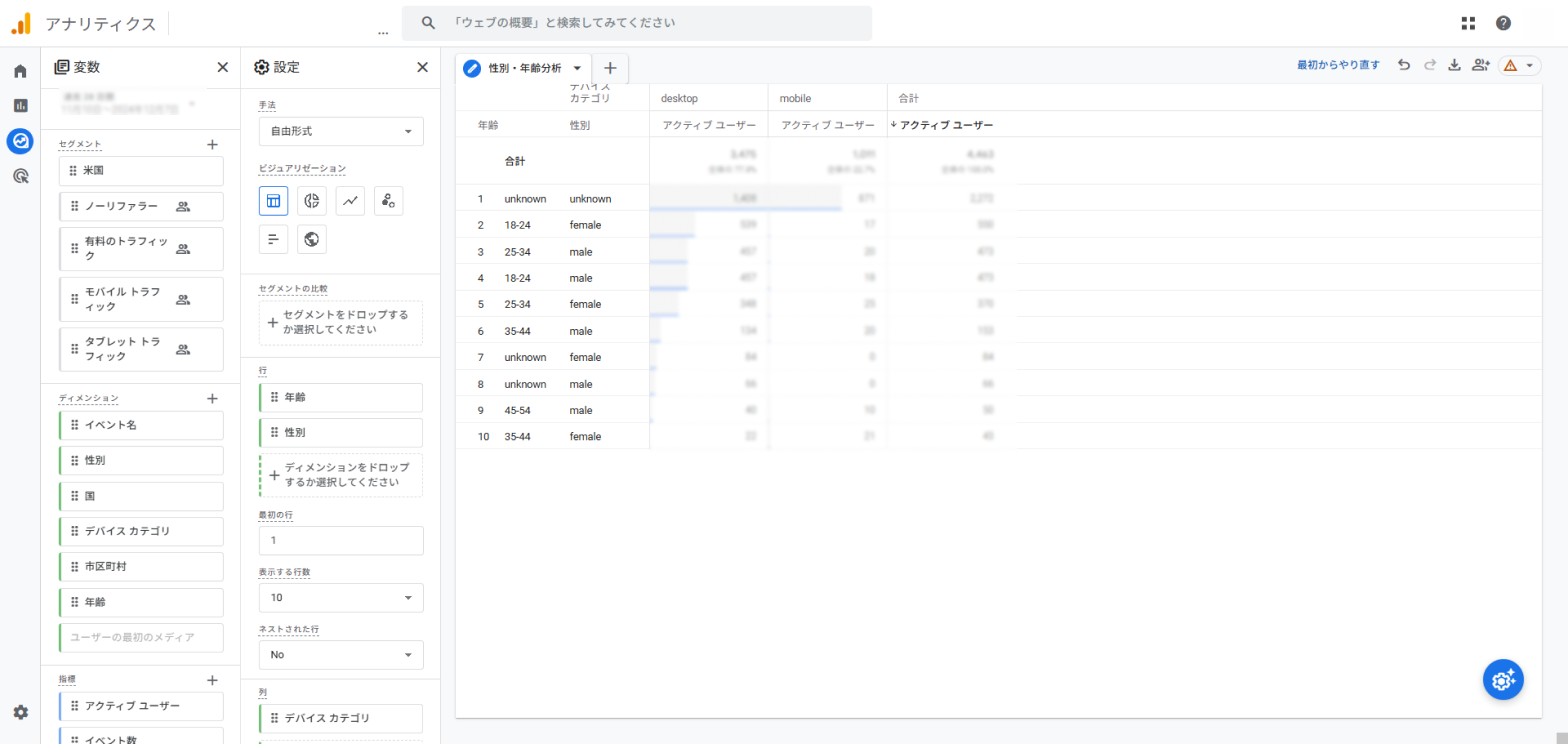1568x744 pixels.
Task: Open Reports from the left navigation bar
Action: (20, 105)
